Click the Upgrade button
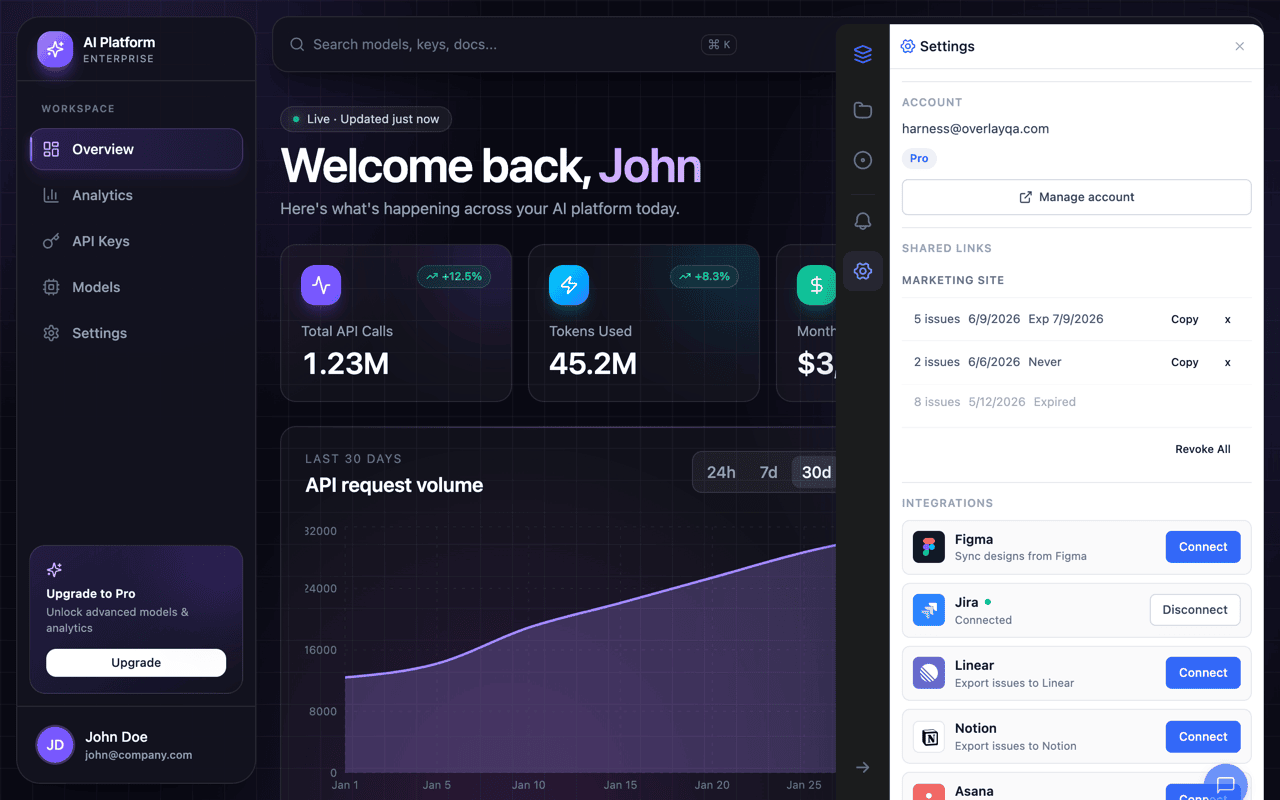The height and width of the screenshot is (800, 1280). click(136, 663)
